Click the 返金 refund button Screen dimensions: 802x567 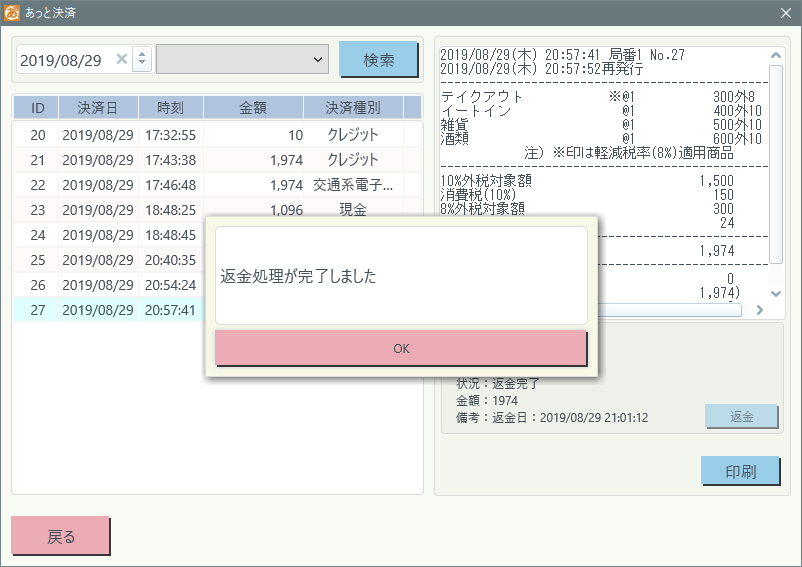[741, 417]
